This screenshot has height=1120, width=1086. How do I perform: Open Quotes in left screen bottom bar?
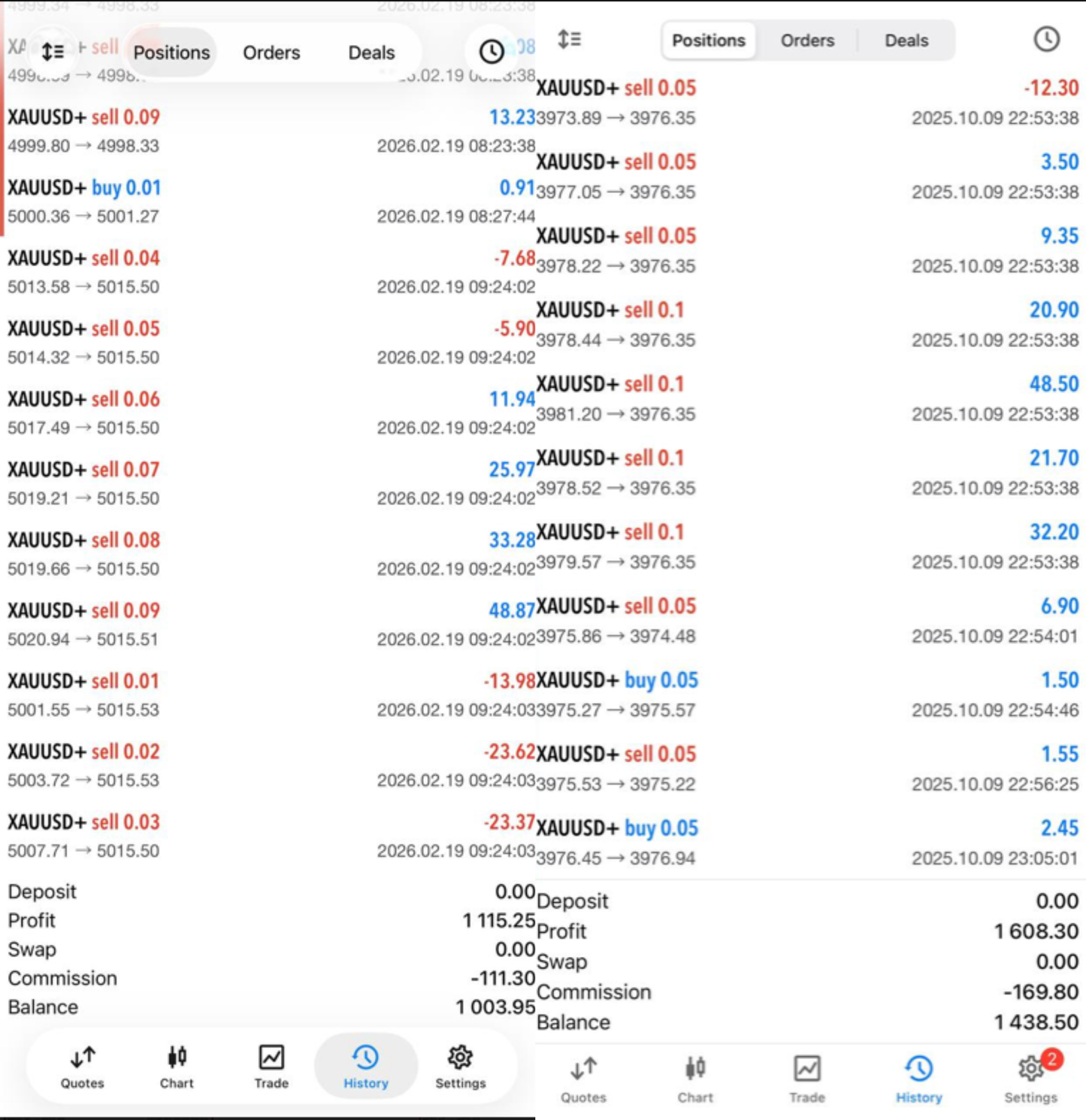point(83,1066)
